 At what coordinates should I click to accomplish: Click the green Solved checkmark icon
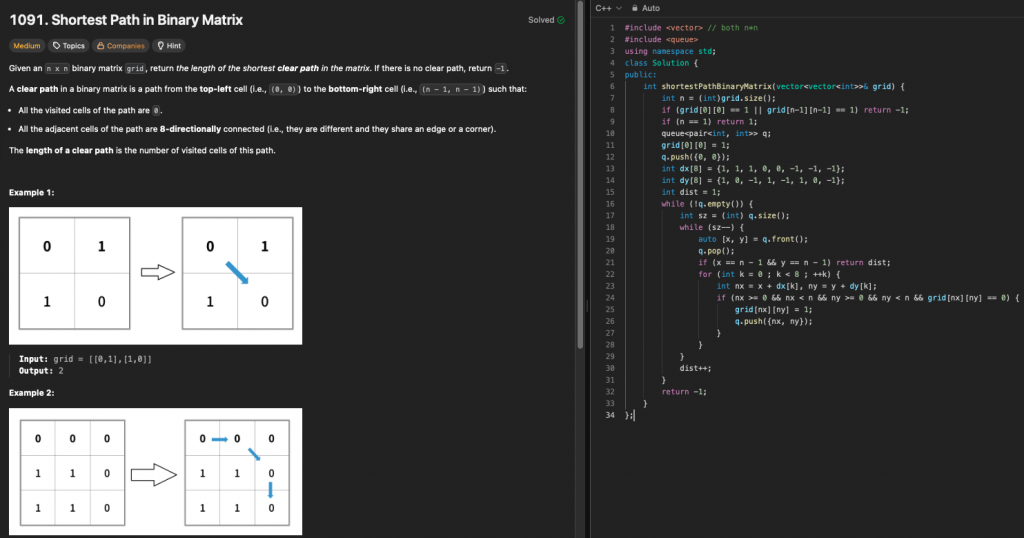pos(560,20)
